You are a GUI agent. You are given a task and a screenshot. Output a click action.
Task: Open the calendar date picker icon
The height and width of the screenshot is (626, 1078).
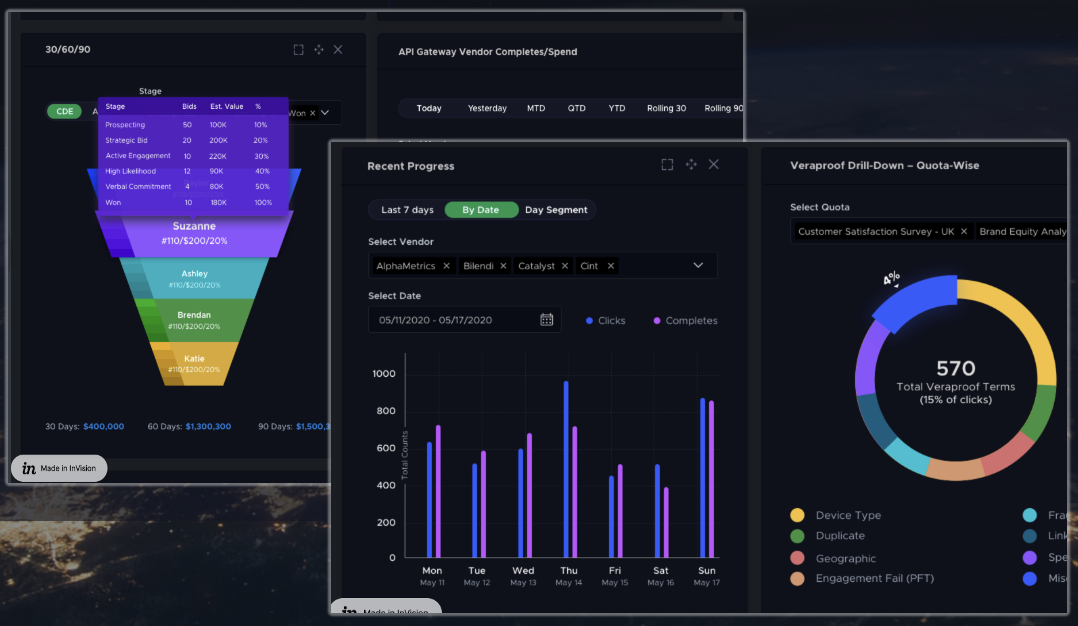(x=547, y=320)
